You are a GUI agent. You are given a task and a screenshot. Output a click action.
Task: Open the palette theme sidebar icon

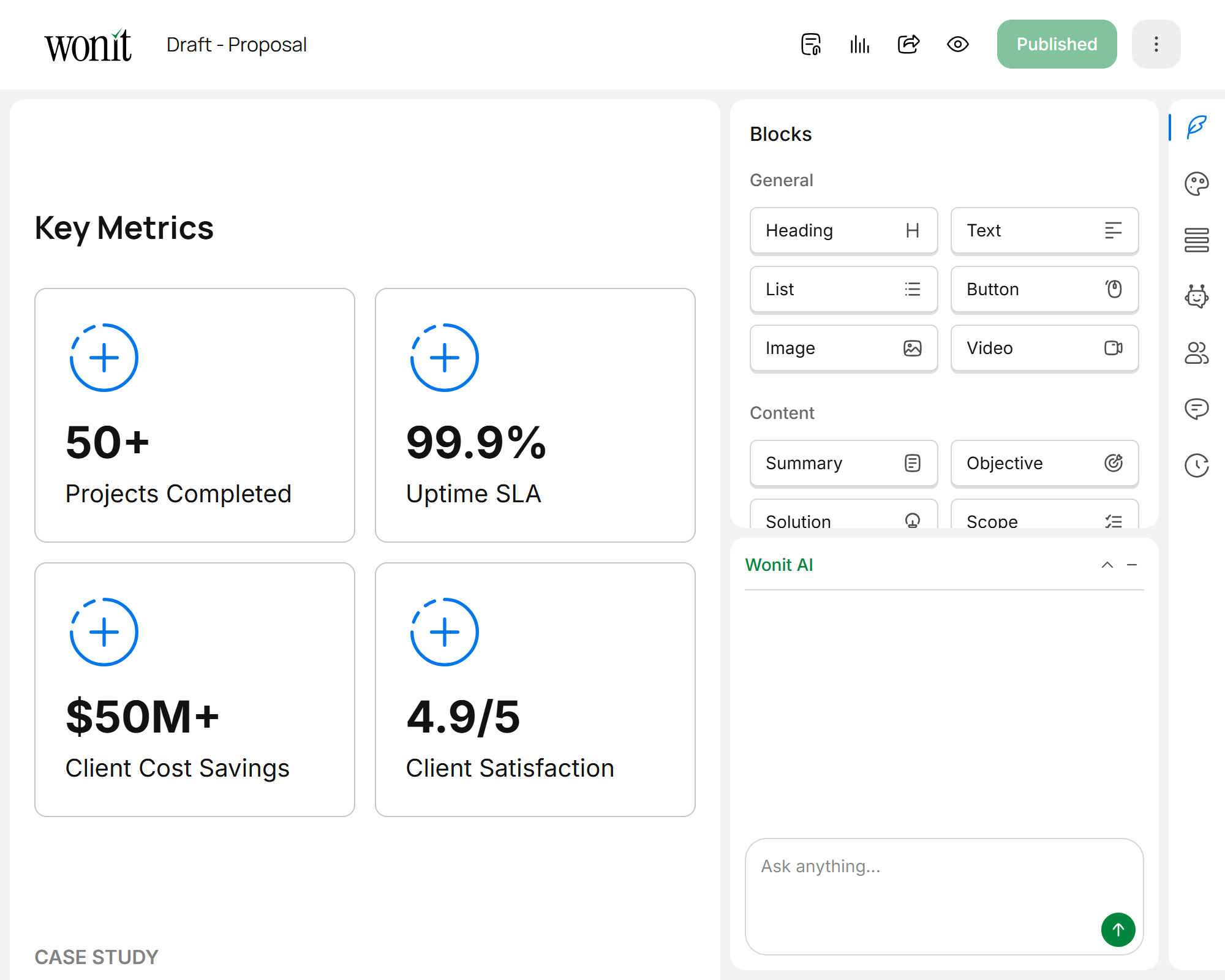[1196, 184]
